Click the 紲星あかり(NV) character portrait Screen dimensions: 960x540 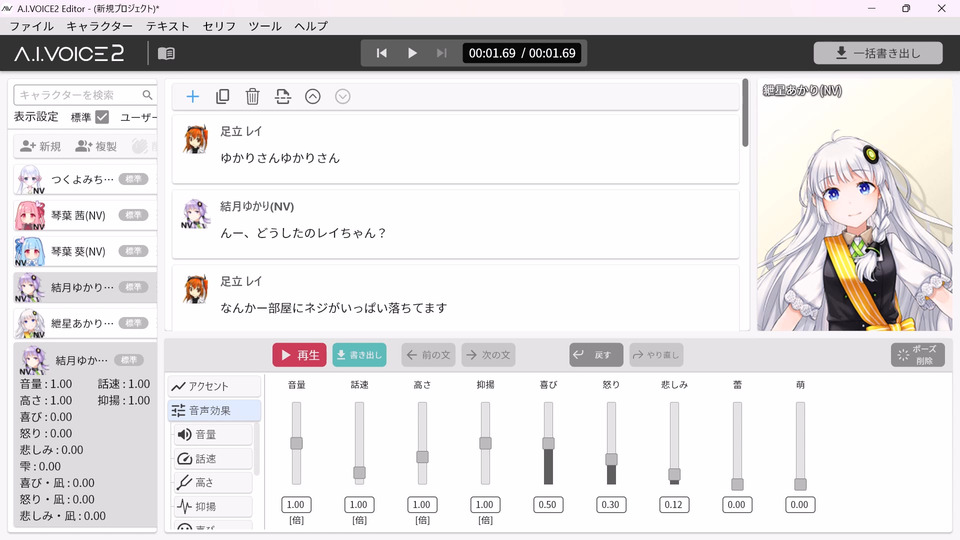point(855,205)
